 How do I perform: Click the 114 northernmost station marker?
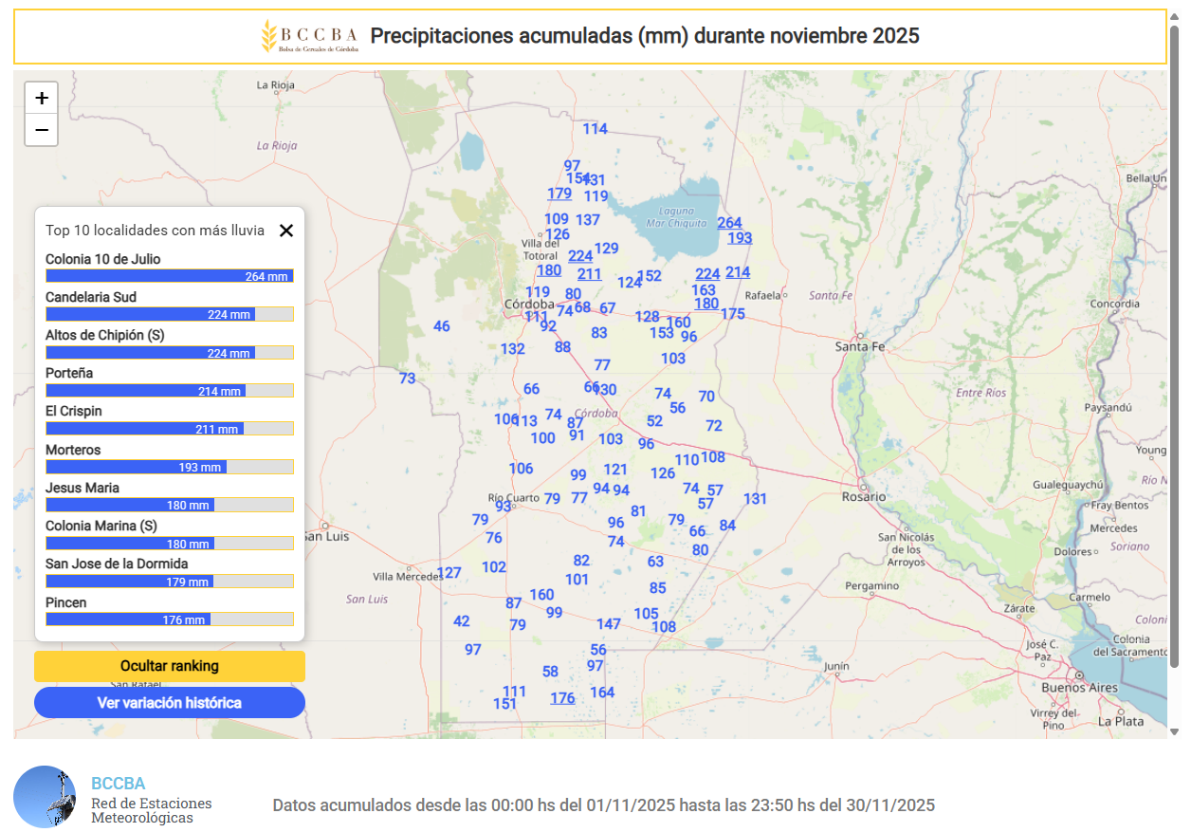pyautogui.click(x=595, y=129)
